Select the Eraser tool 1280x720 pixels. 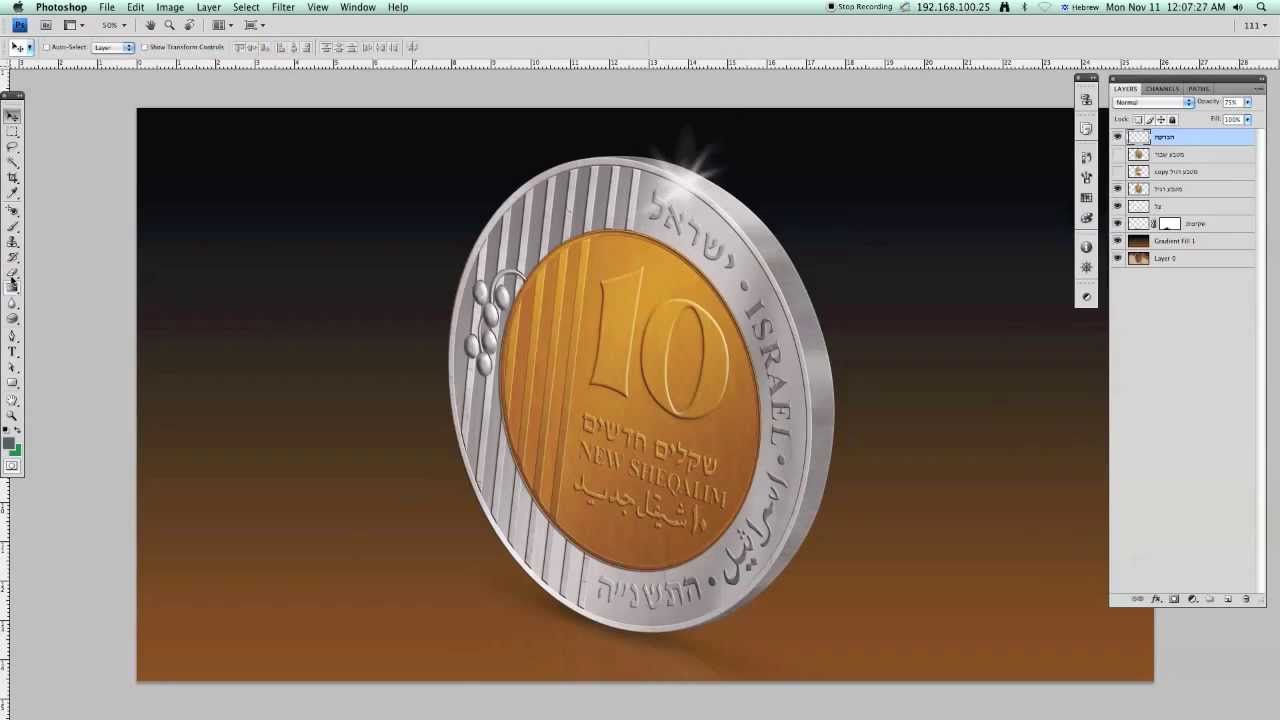coord(12,272)
